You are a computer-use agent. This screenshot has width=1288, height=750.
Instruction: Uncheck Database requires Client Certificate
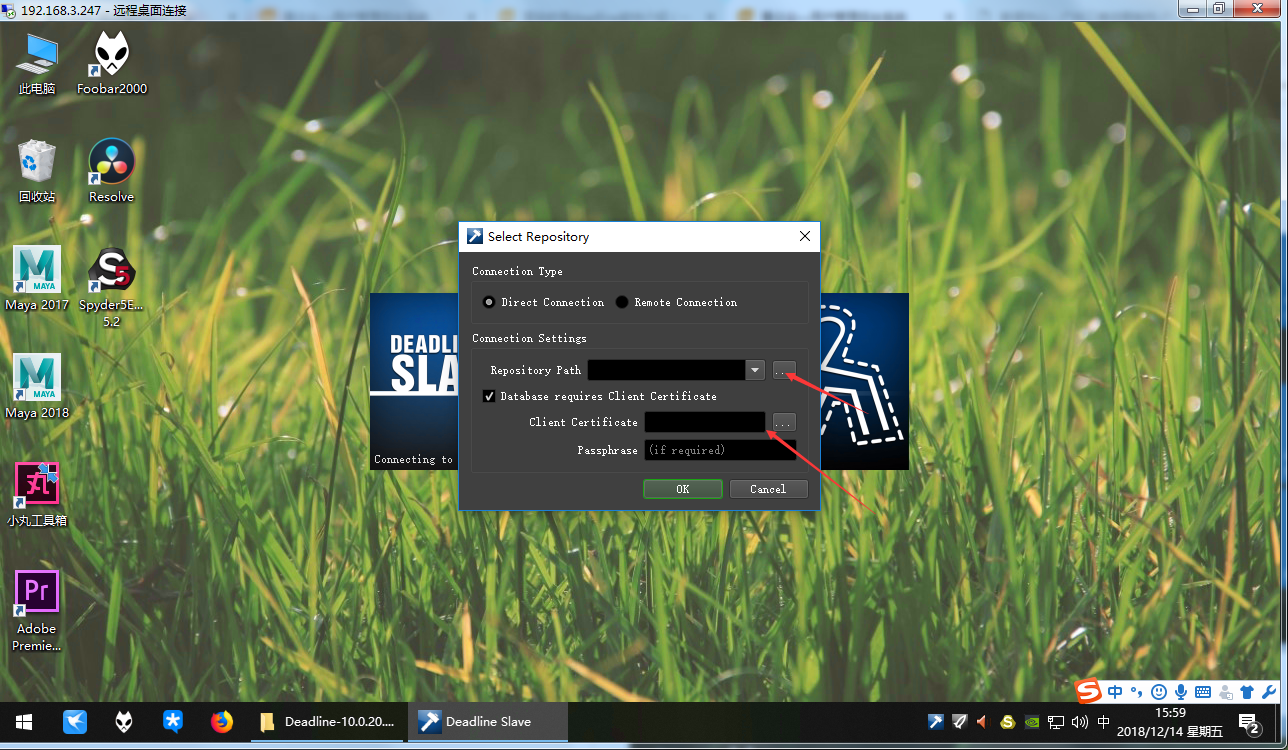pyautogui.click(x=489, y=396)
